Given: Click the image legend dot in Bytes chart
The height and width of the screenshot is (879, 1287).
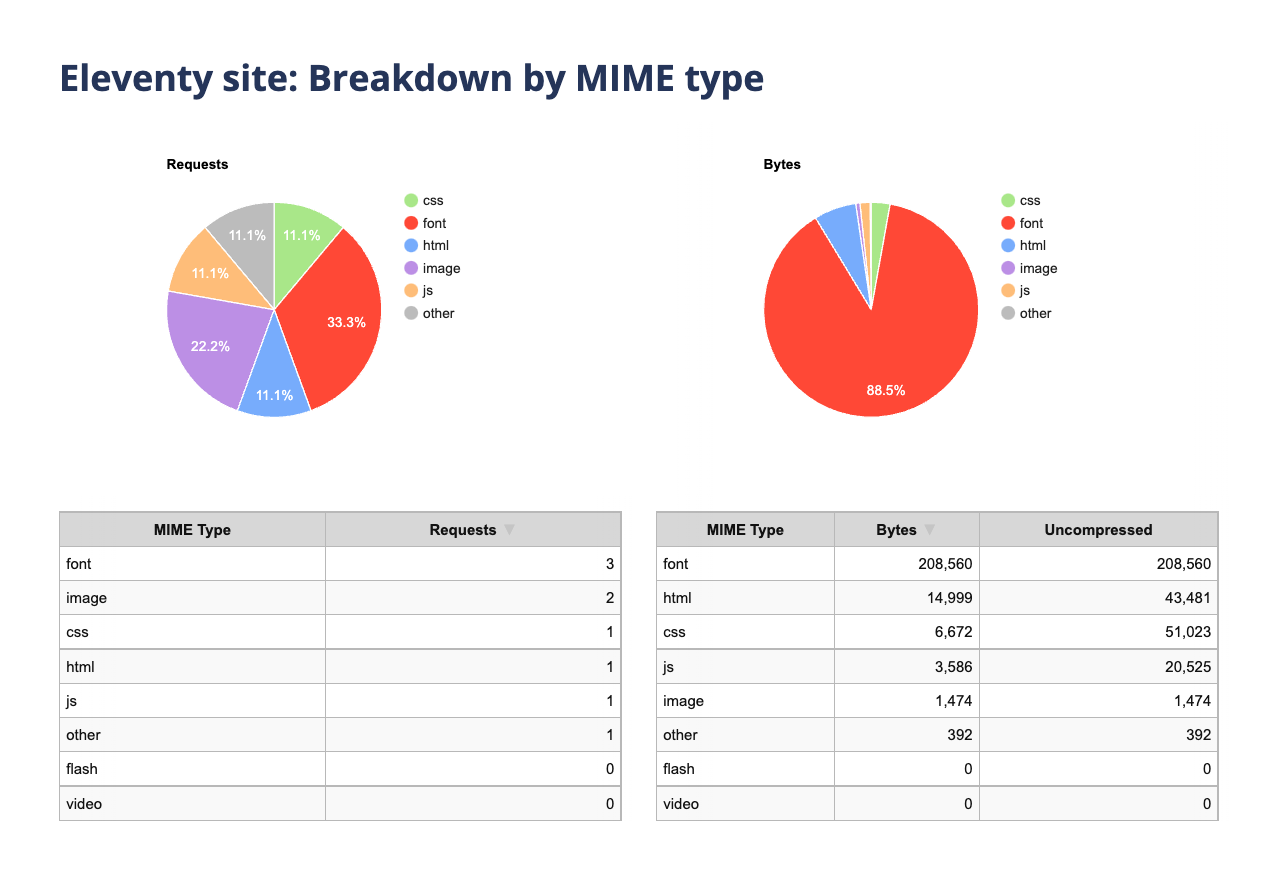Looking at the screenshot, I should [1008, 268].
